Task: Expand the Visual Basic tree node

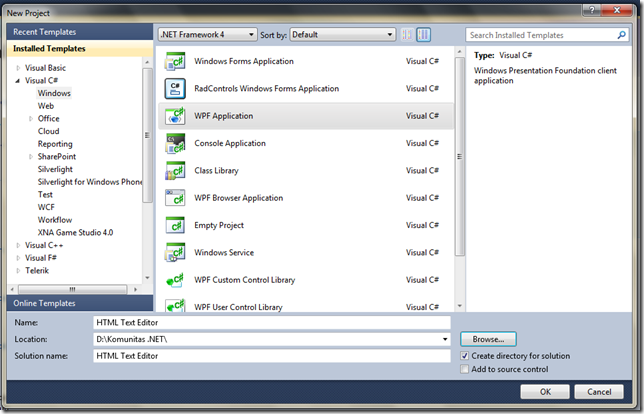Action: click(x=18, y=68)
